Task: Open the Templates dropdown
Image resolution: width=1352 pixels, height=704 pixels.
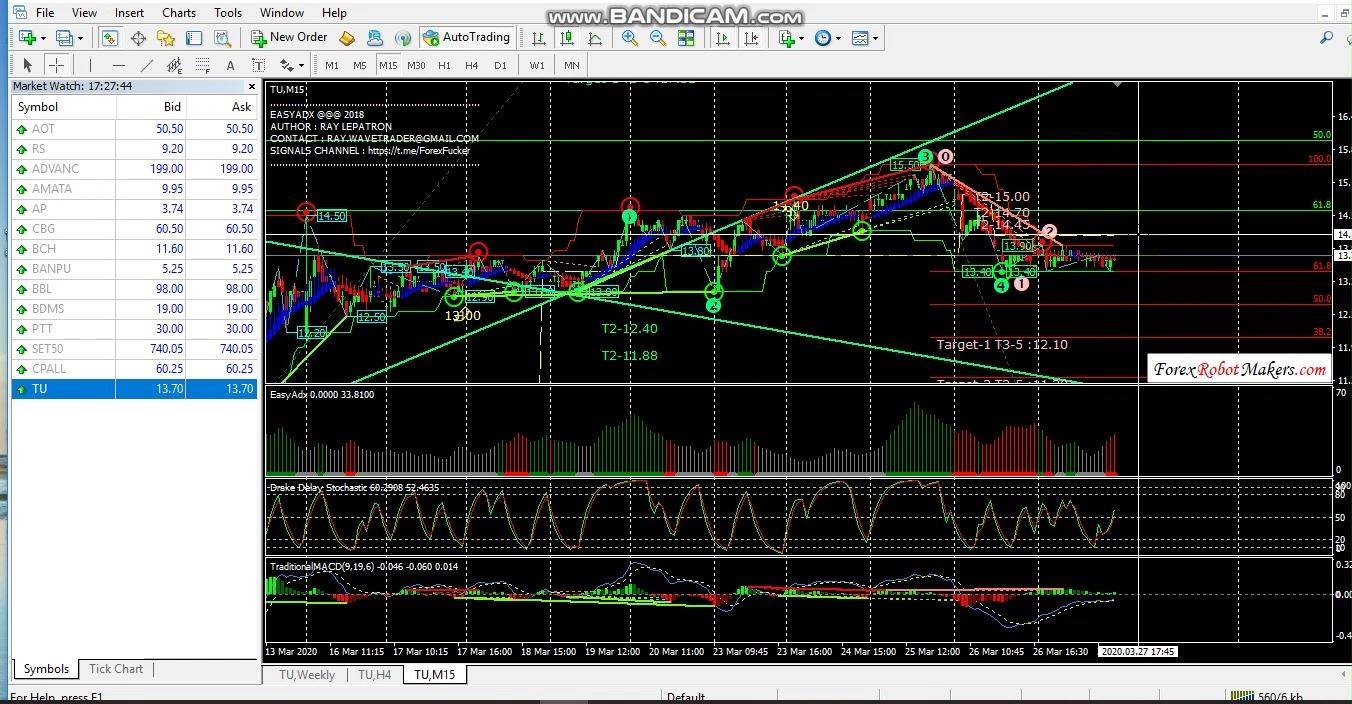Action: (x=864, y=38)
